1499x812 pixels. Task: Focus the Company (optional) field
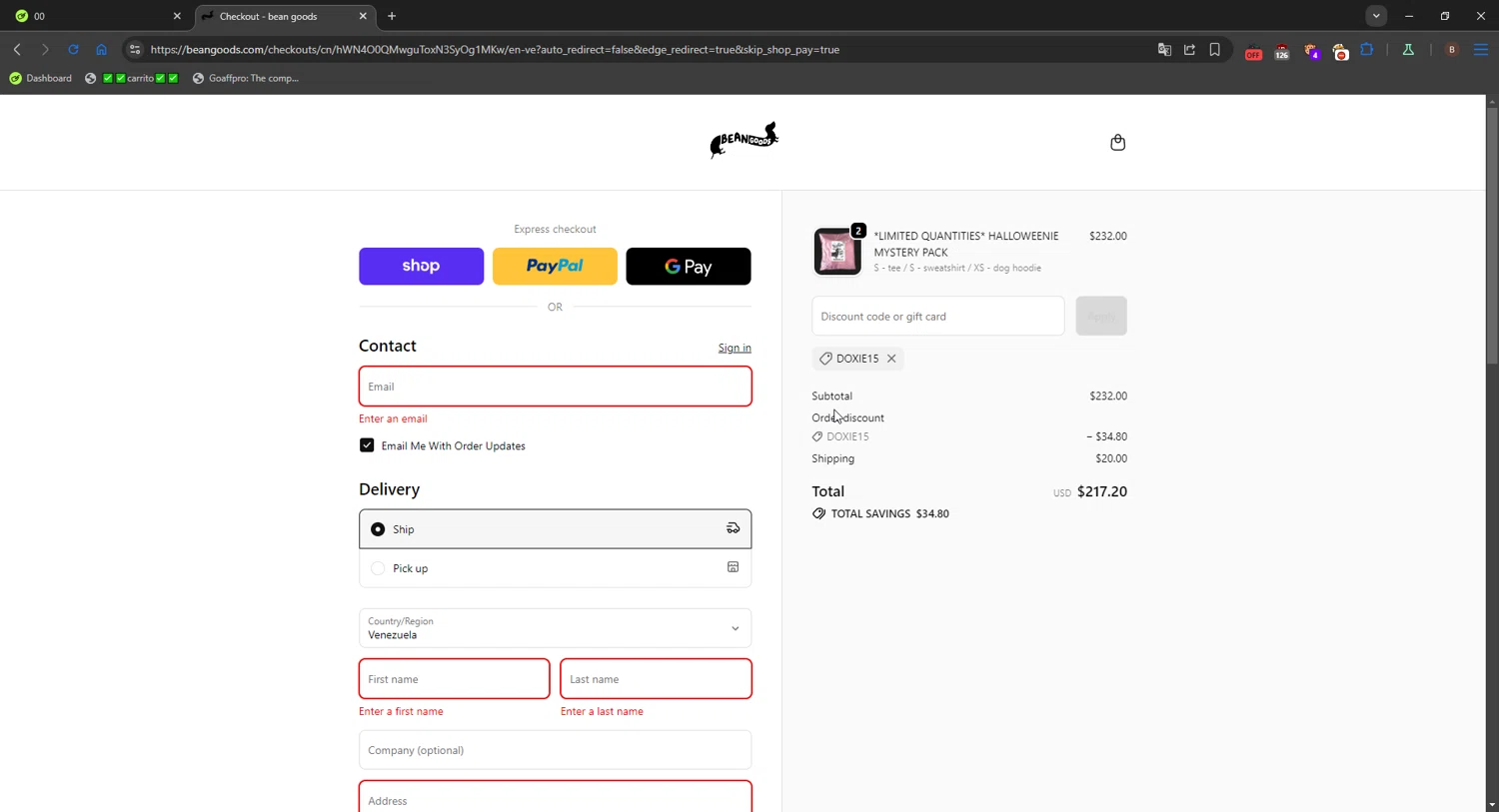click(x=555, y=750)
